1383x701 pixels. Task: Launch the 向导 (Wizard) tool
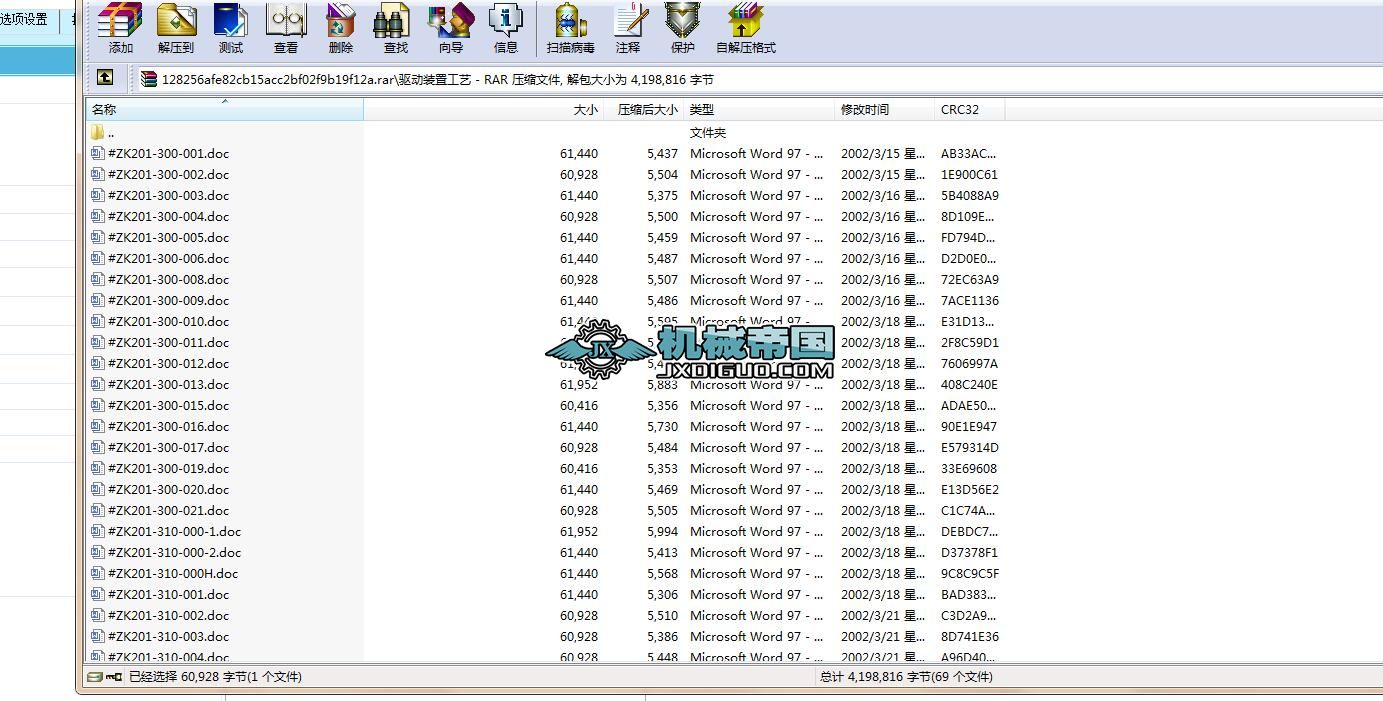point(451,28)
